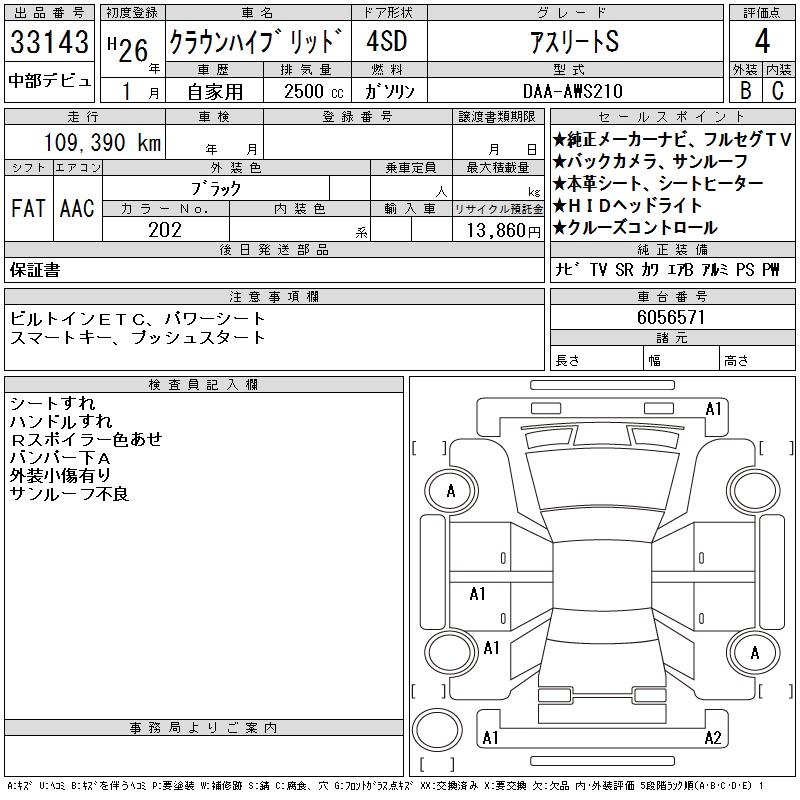Image resolution: width=800 pixels, height=800 pixels.
Task: Click the サンルーフ不良 inspector note
Action: click(x=70, y=494)
